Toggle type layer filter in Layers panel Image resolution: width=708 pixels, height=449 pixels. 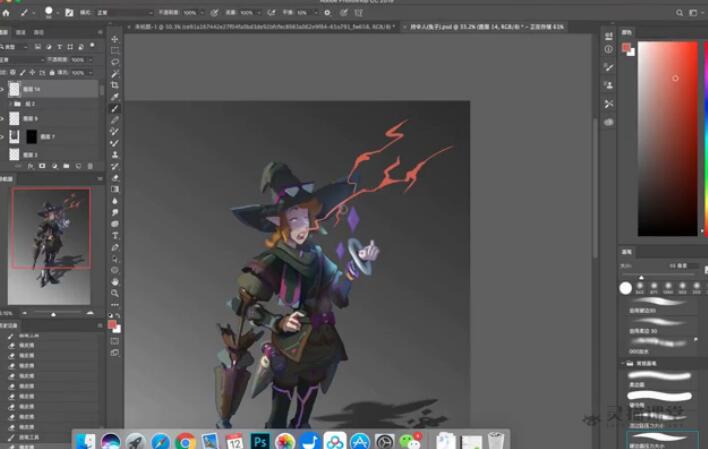pos(59,47)
